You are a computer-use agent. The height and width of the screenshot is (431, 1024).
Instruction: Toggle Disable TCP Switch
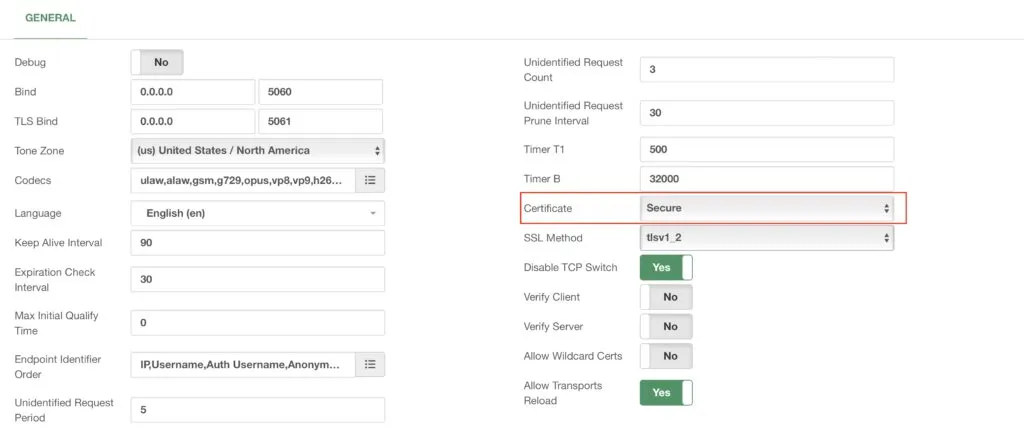666,267
